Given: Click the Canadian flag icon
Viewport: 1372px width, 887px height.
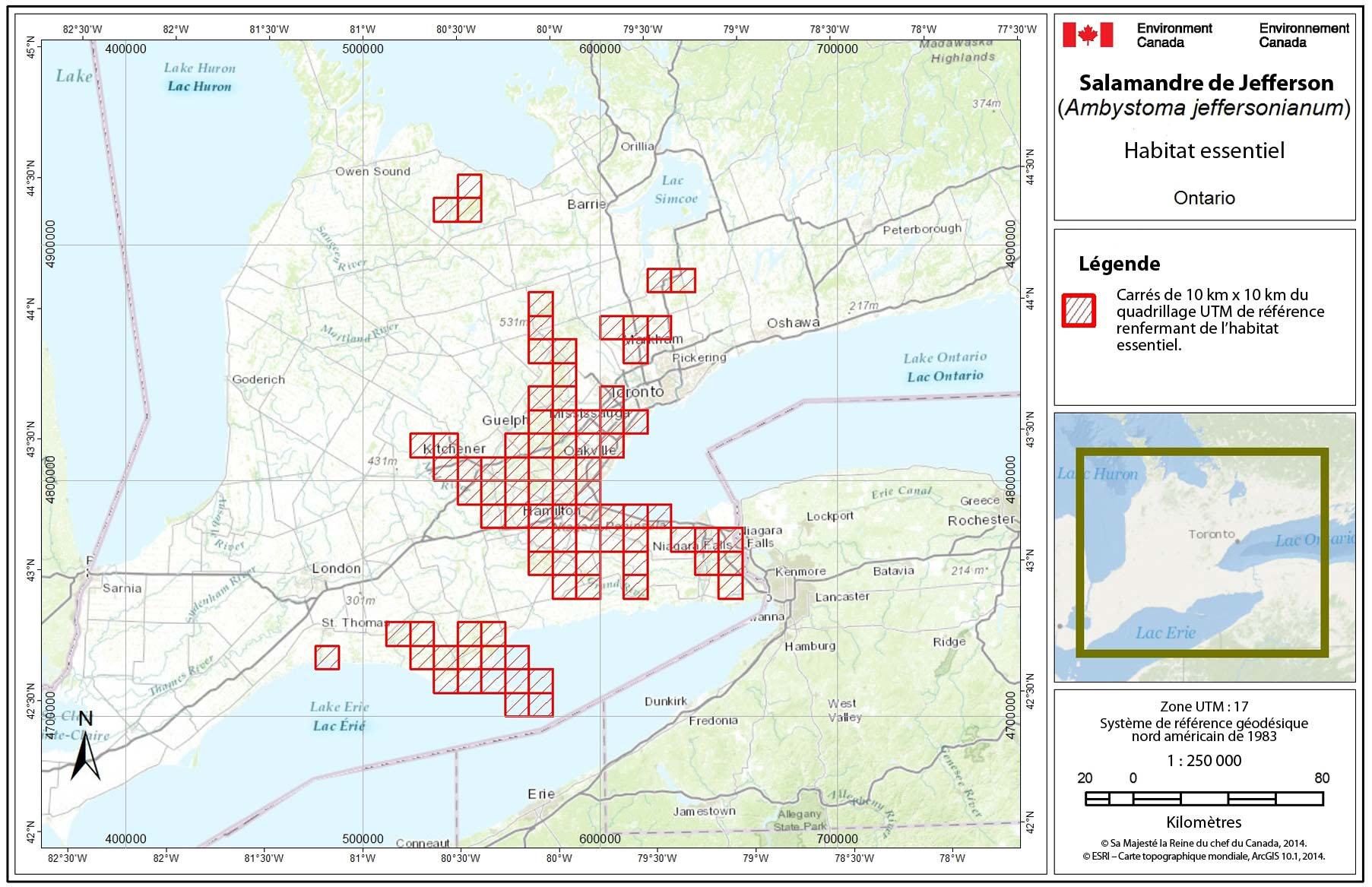Looking at the screenshot, I should (x=1087, y=35).
